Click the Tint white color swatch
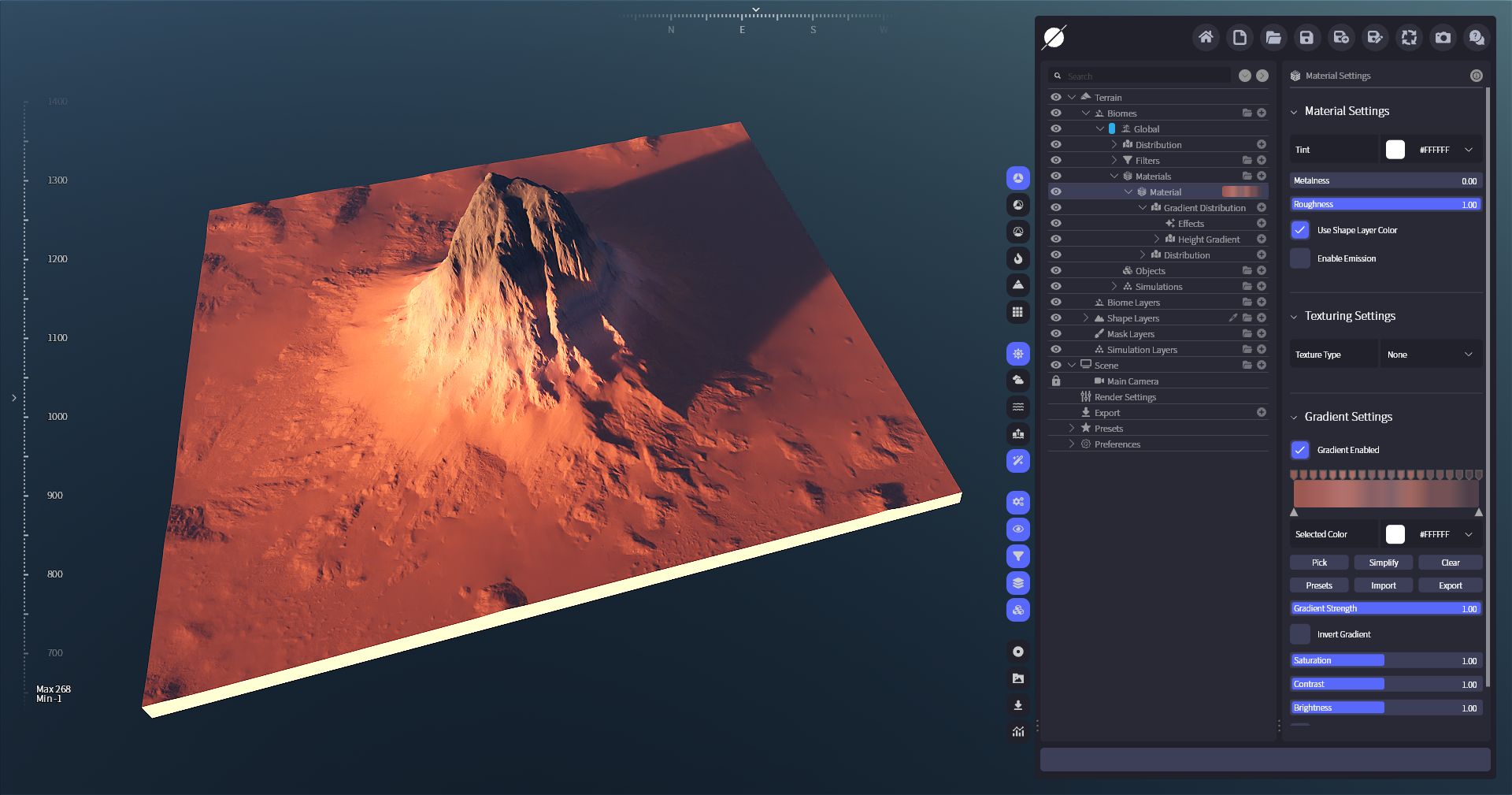This screenshot has height=795, width=1512. (x=1395, y=150)
